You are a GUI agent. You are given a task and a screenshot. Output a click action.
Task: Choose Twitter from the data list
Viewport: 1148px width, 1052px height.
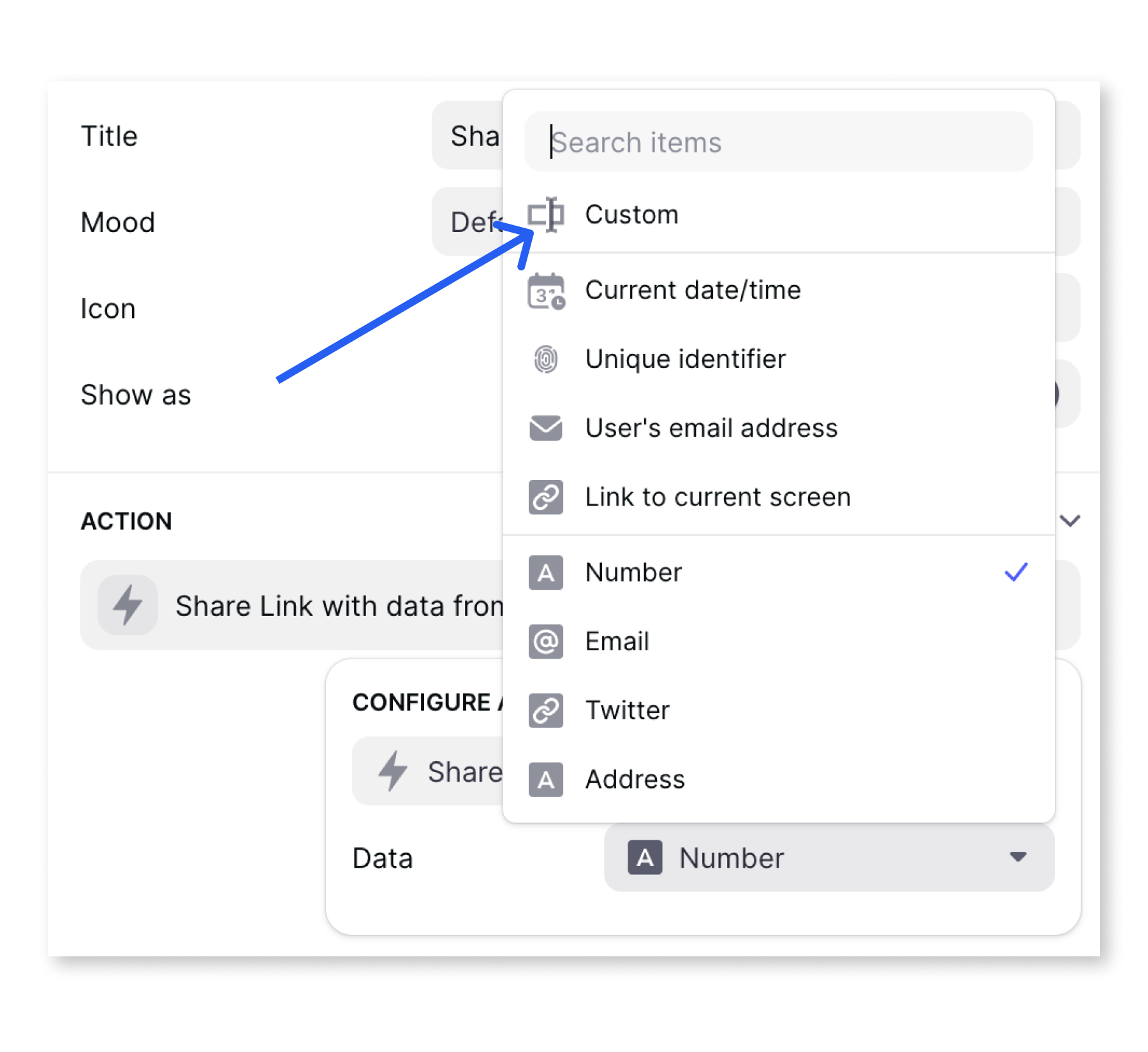click(628, 710)
